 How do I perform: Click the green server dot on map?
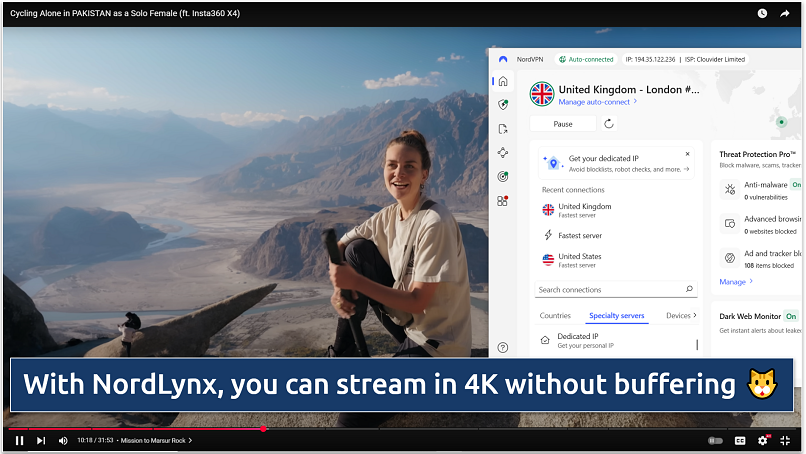point(782,122)
